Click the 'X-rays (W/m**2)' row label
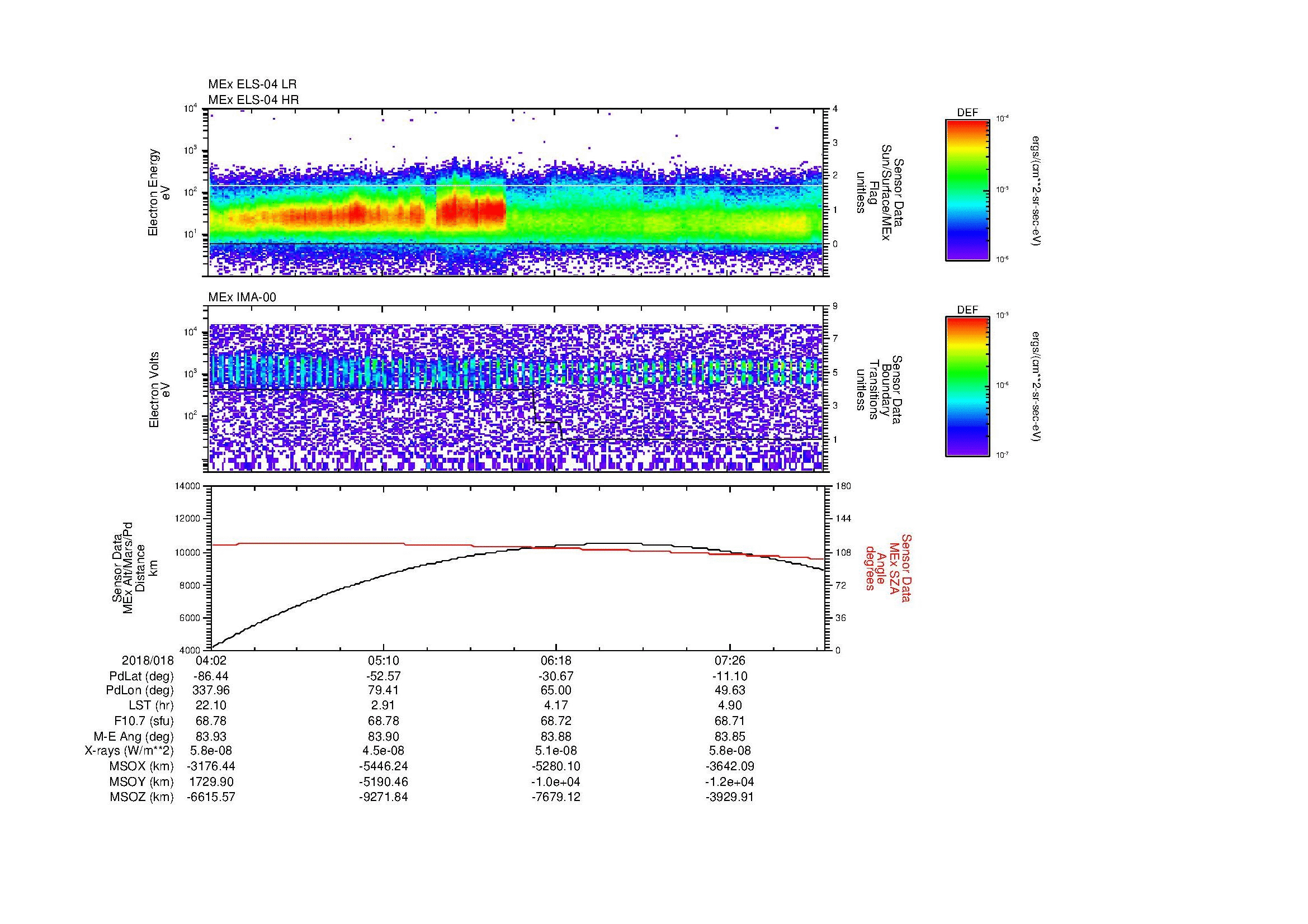Screen dimensions: 1308x924 pos(129,751)
